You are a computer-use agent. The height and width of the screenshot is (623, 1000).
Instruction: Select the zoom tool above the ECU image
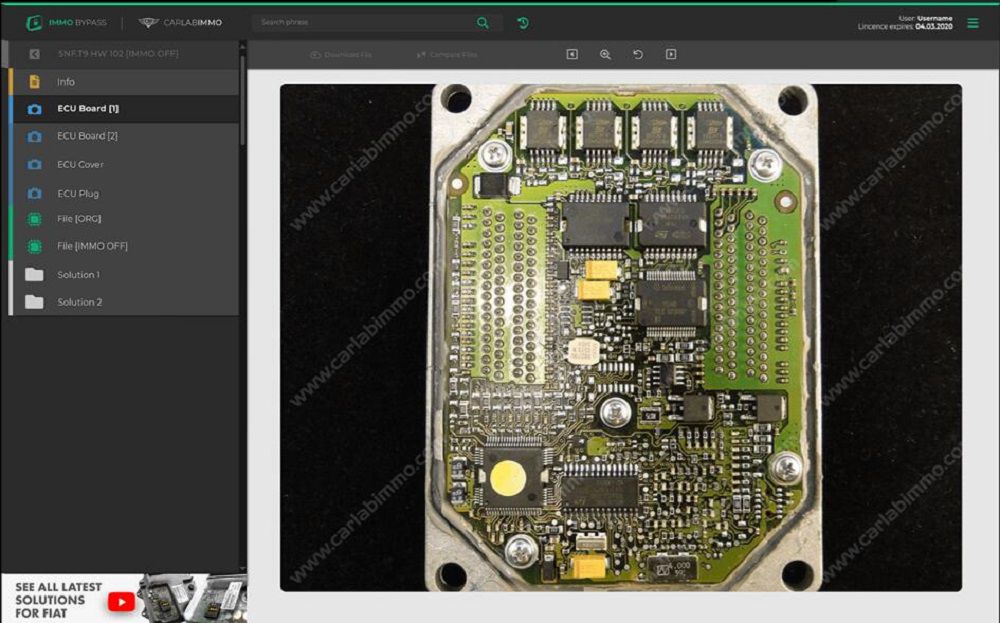coord(603,54)
